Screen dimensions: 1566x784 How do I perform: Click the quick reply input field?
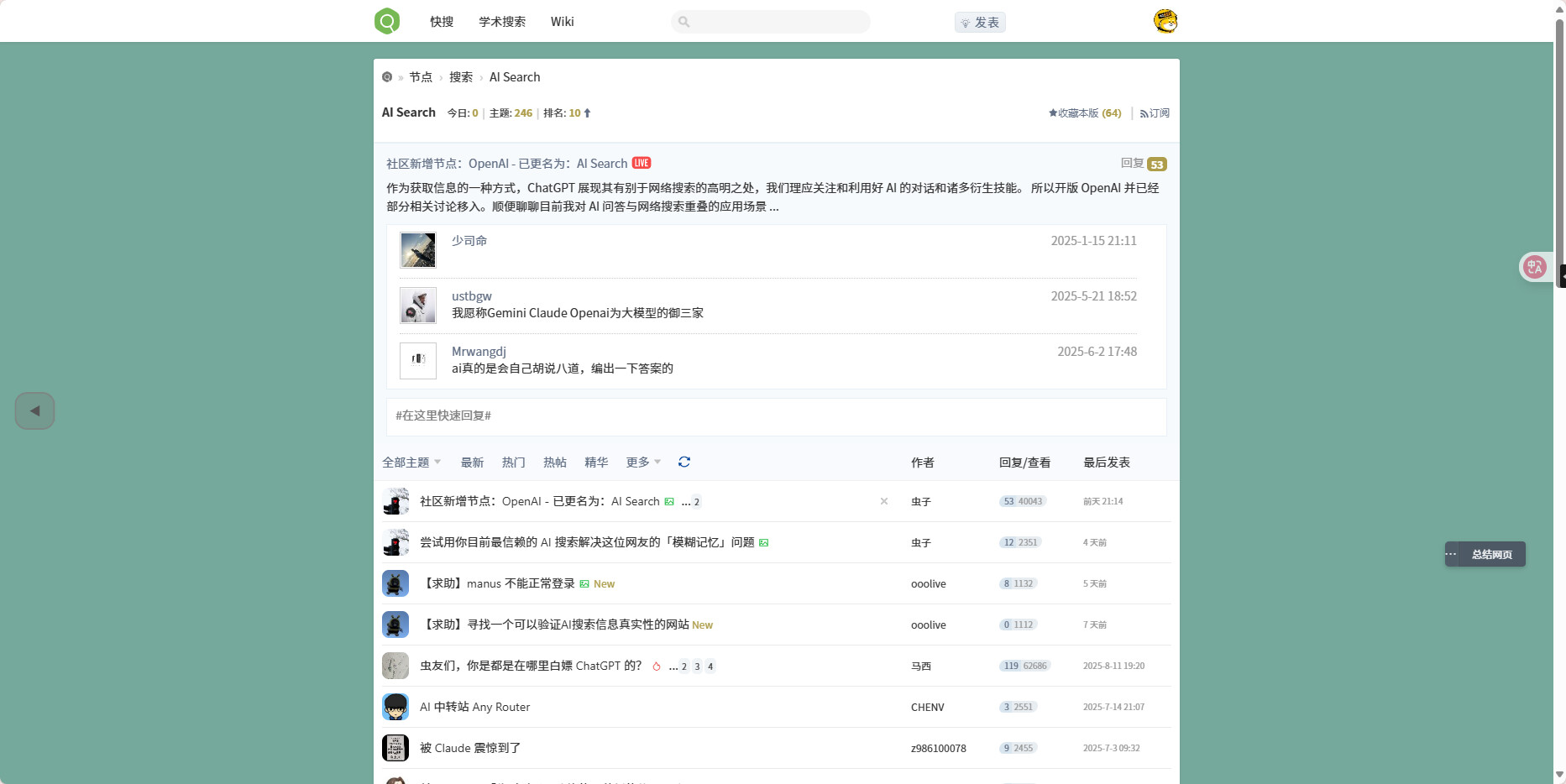pos(776,416)
